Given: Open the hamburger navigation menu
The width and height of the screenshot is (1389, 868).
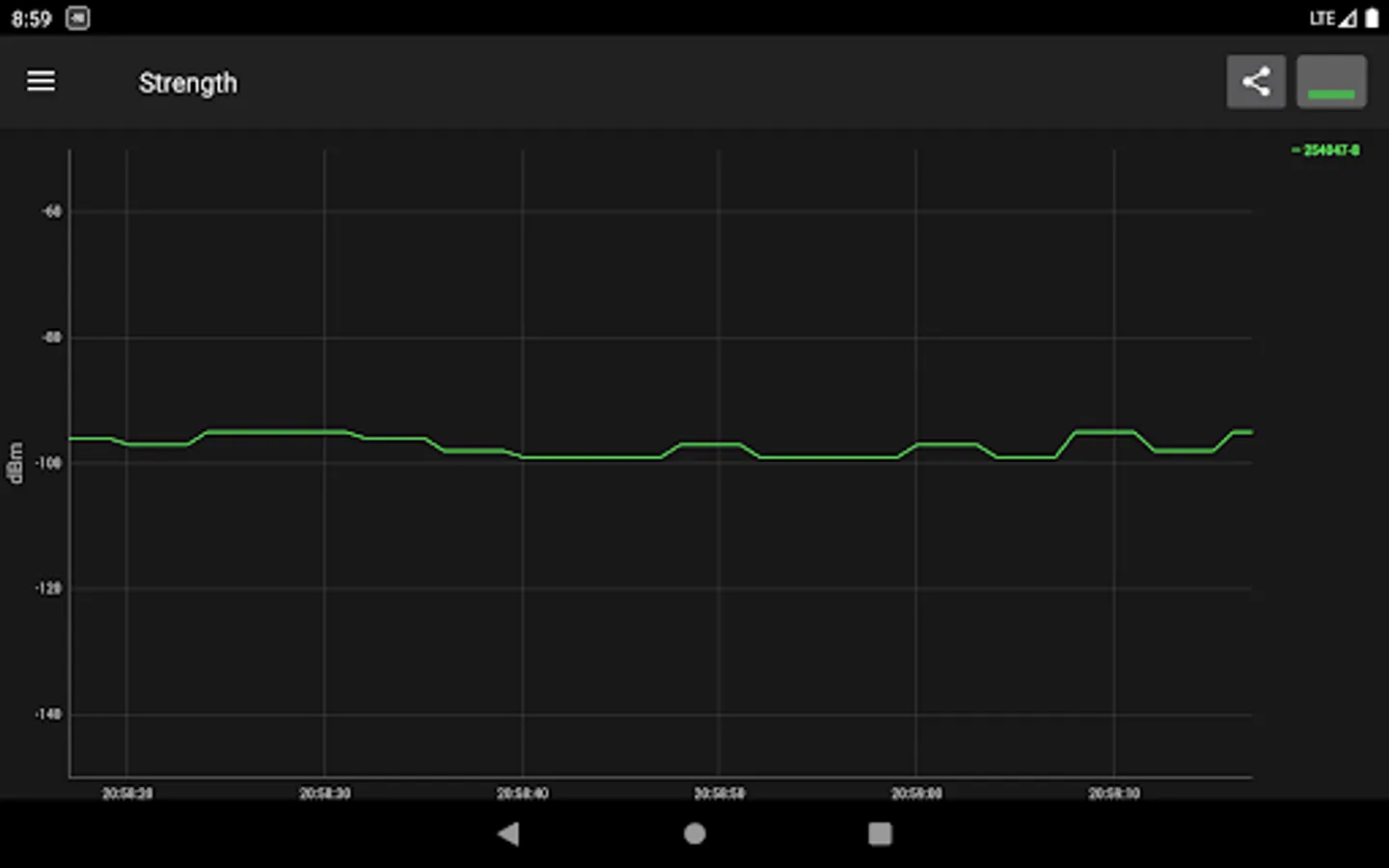Looking at the screenshot, I should 41,82.
